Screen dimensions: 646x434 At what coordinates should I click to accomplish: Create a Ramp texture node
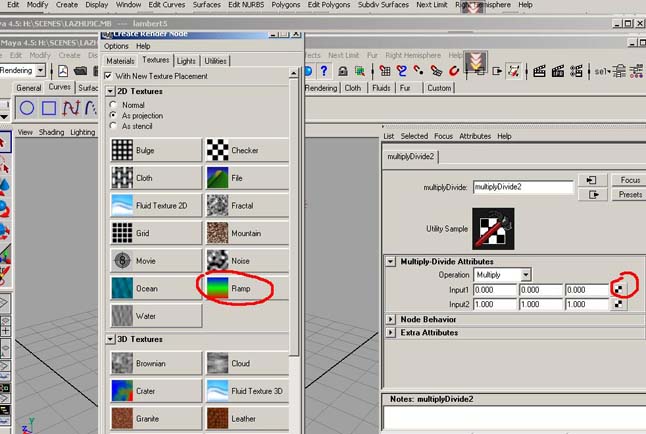point(247,288)
